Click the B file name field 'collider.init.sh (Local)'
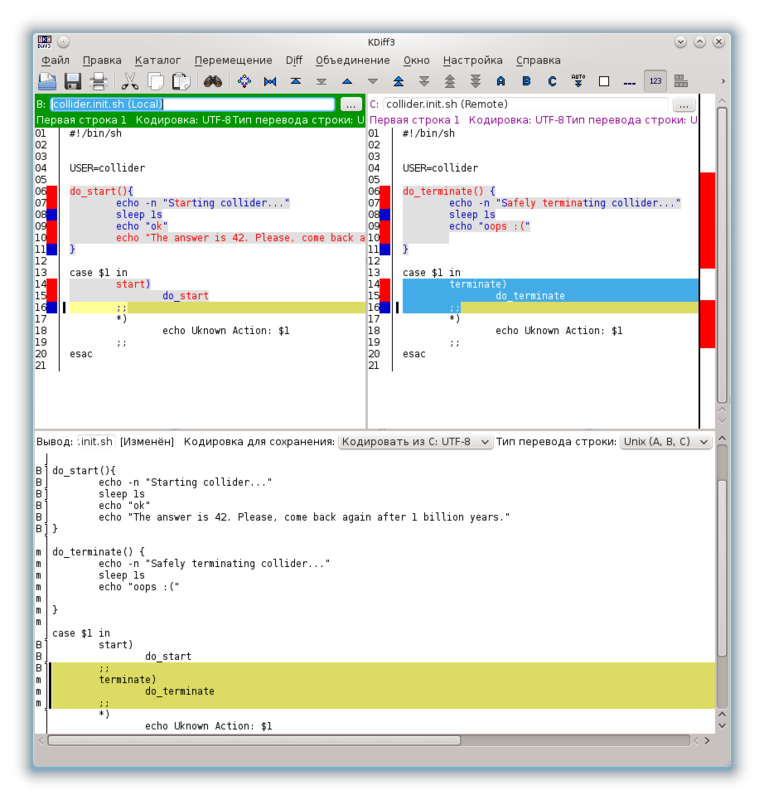 192,105
